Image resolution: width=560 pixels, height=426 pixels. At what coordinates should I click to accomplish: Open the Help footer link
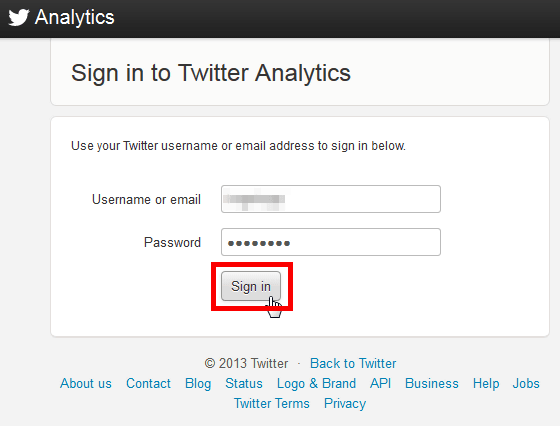point(486,384)
